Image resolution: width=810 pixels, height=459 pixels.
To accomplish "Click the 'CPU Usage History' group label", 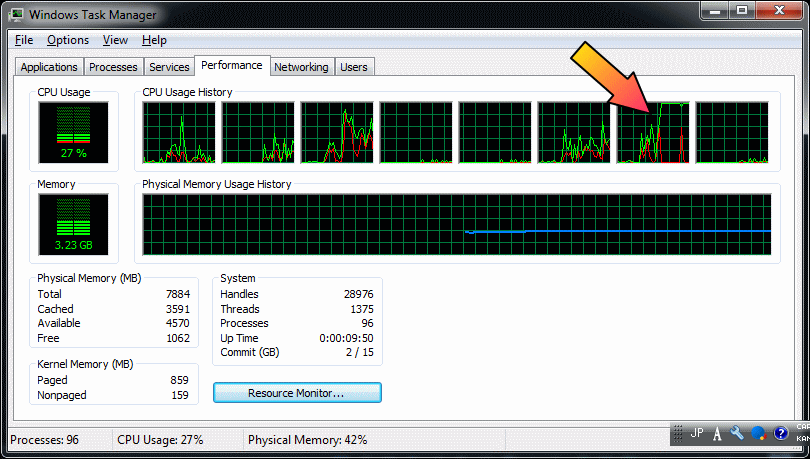I will (x=187, y=92).
